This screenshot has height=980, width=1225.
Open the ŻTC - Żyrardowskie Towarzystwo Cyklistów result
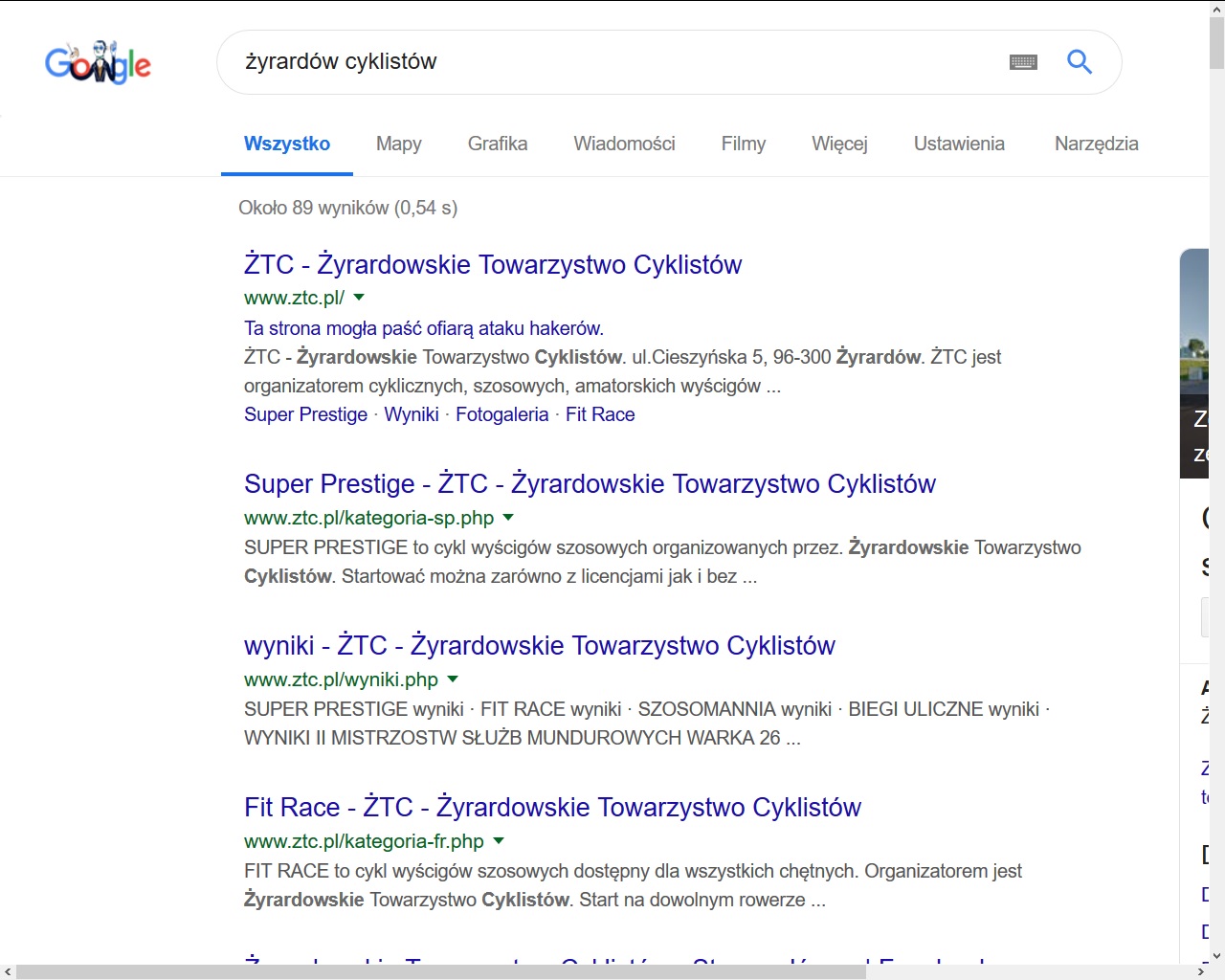pos(493,264)
